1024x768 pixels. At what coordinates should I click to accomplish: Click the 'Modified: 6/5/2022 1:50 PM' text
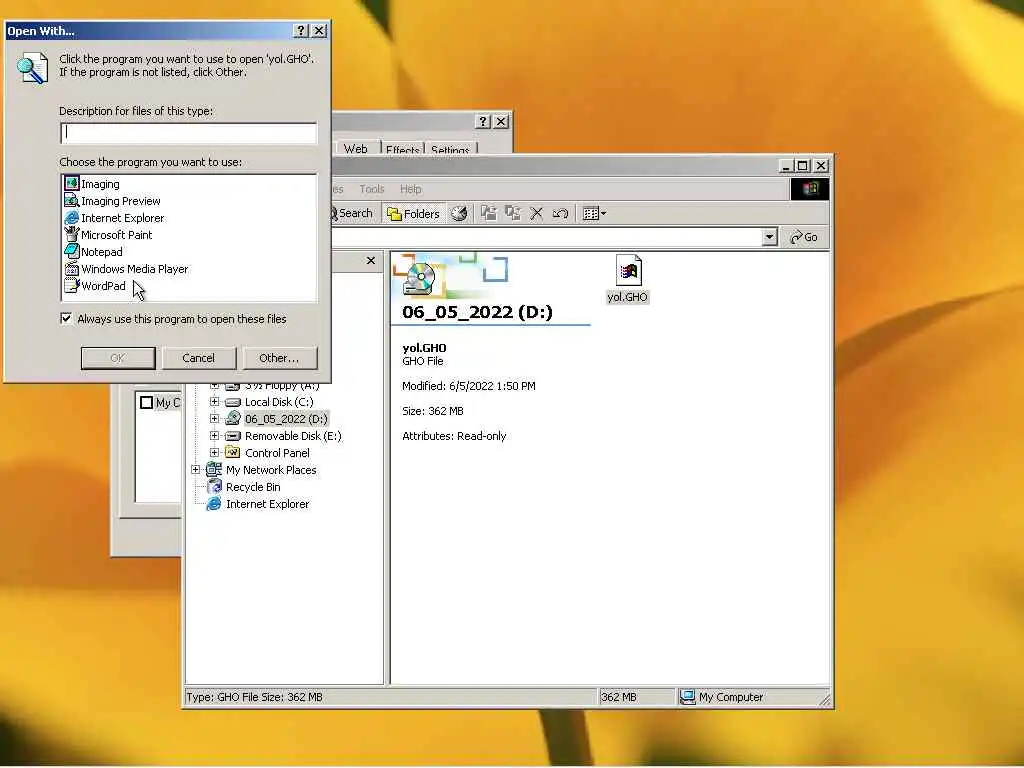[469, 386]
